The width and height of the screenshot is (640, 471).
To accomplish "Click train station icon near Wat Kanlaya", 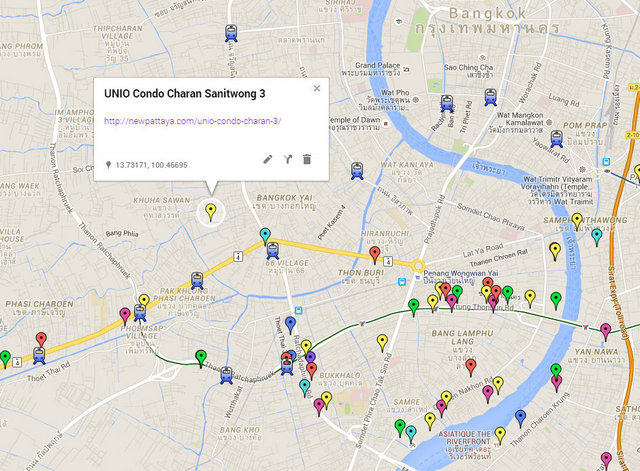I will coord(357,171).
